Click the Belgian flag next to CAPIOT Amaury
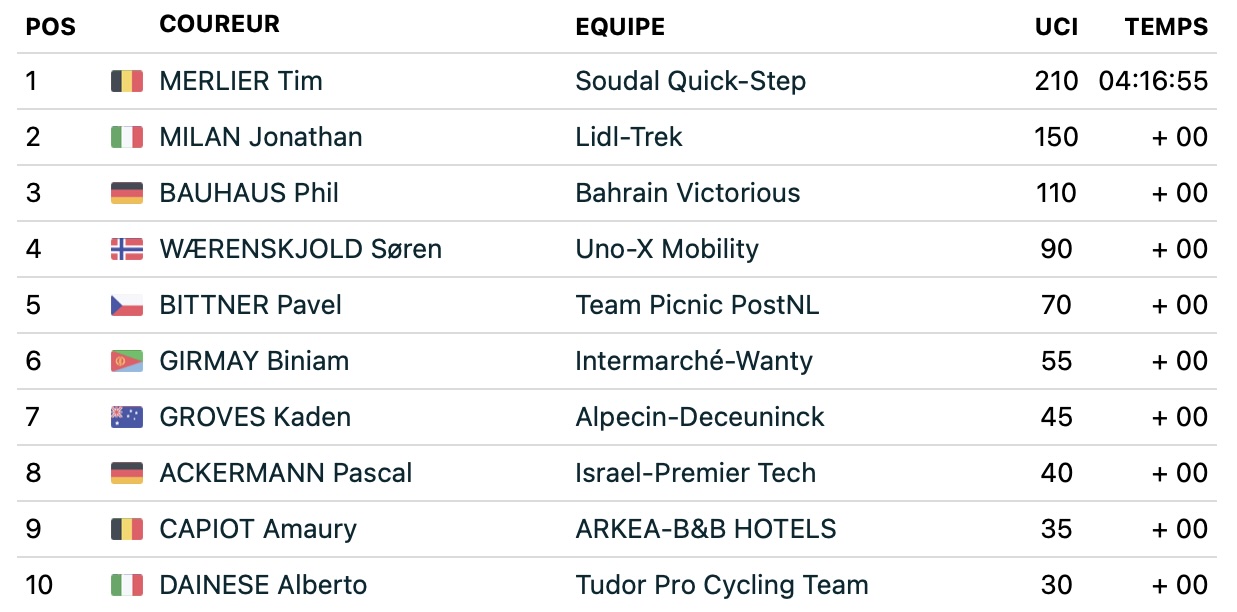The image size is (1237, 612). click(127, 529)
